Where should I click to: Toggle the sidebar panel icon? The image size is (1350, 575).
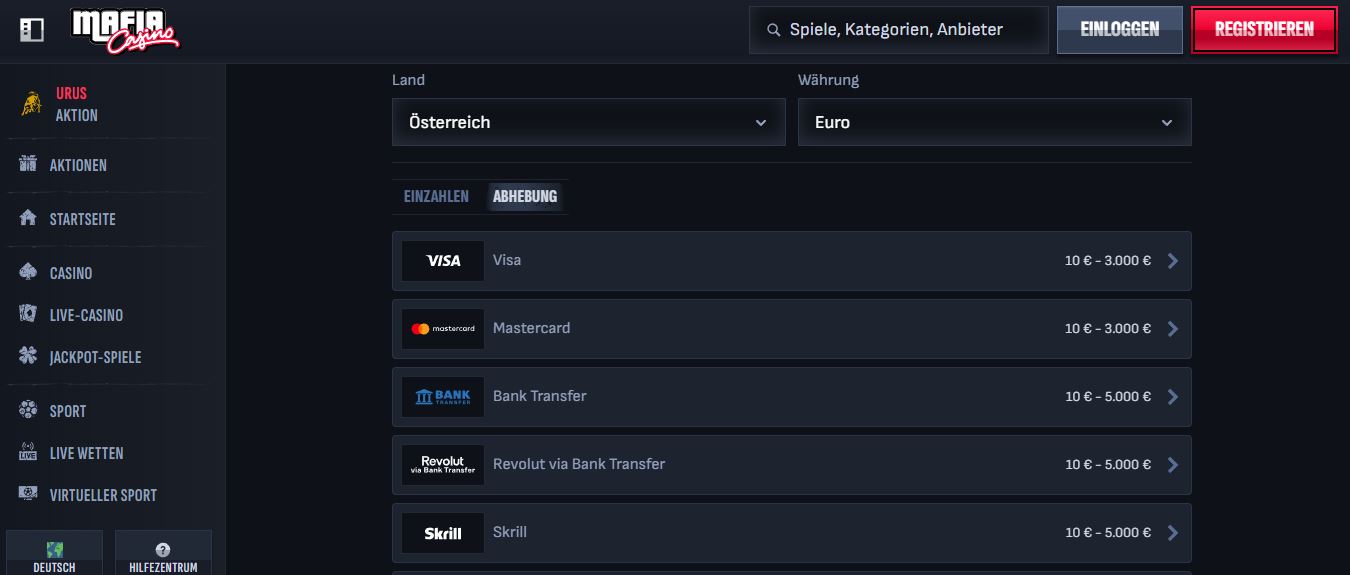[32, 30]
